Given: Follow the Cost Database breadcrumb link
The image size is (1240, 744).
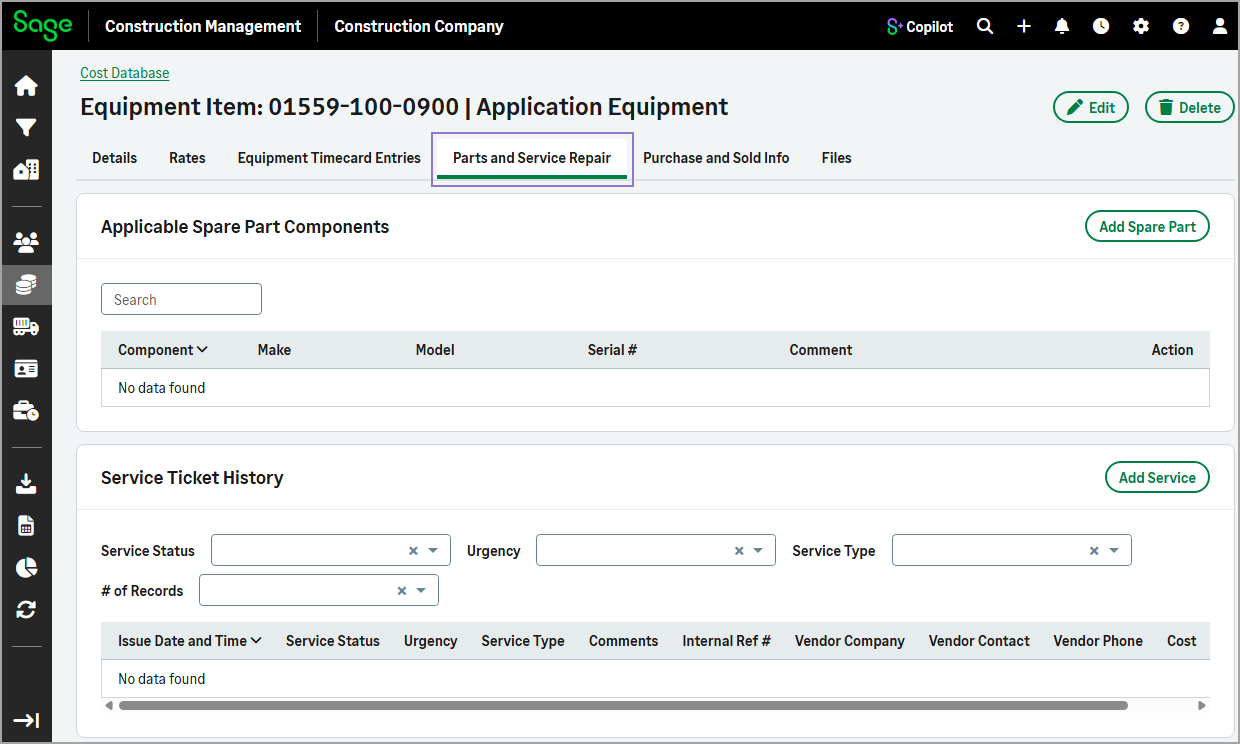Looking at the screenshot, I should 125,73.
